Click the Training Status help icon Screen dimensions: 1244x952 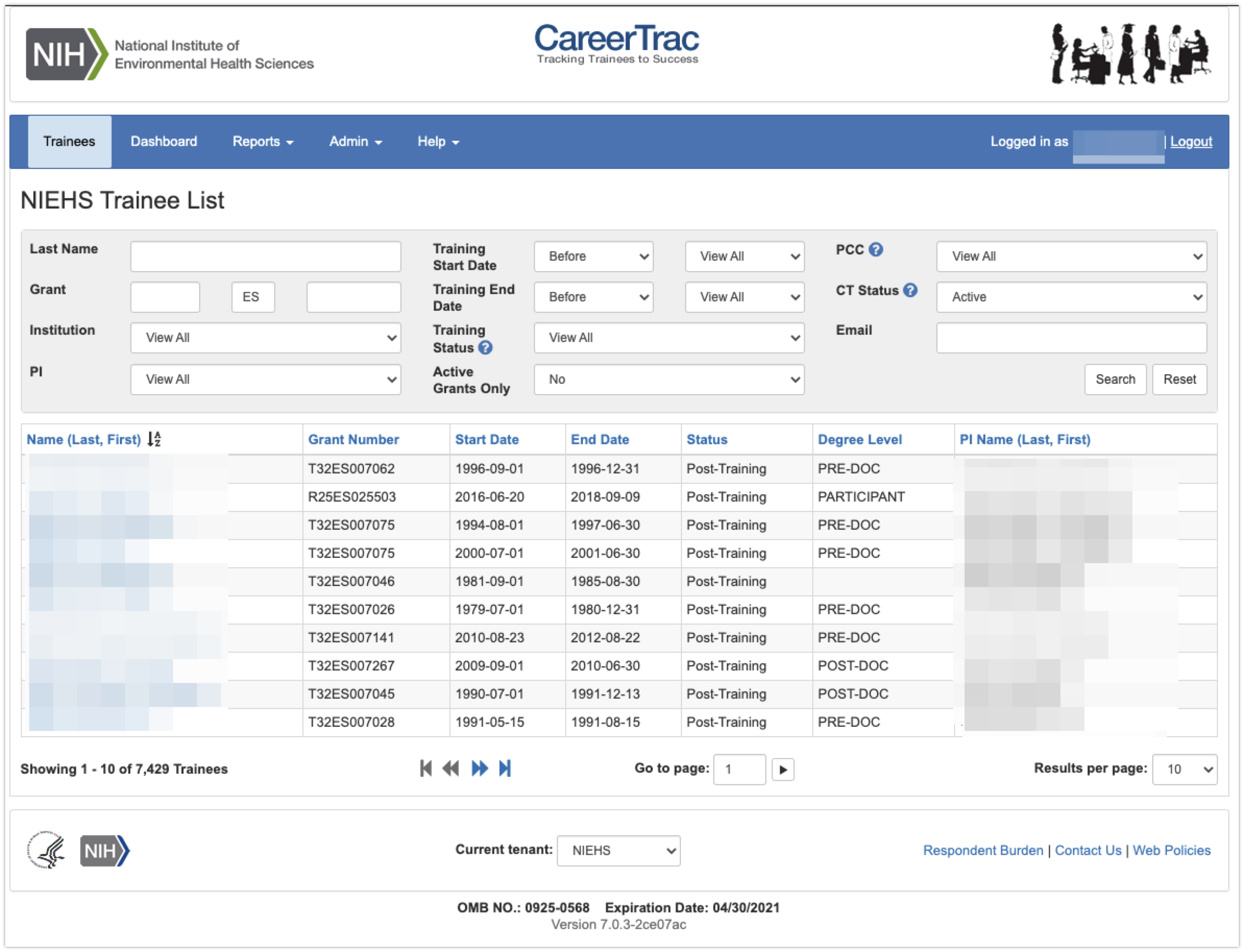485,347
